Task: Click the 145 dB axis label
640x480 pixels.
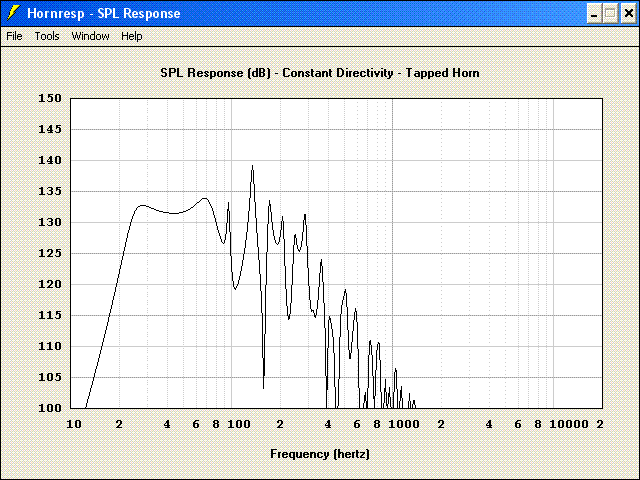Action: click(x=50, y=129)
